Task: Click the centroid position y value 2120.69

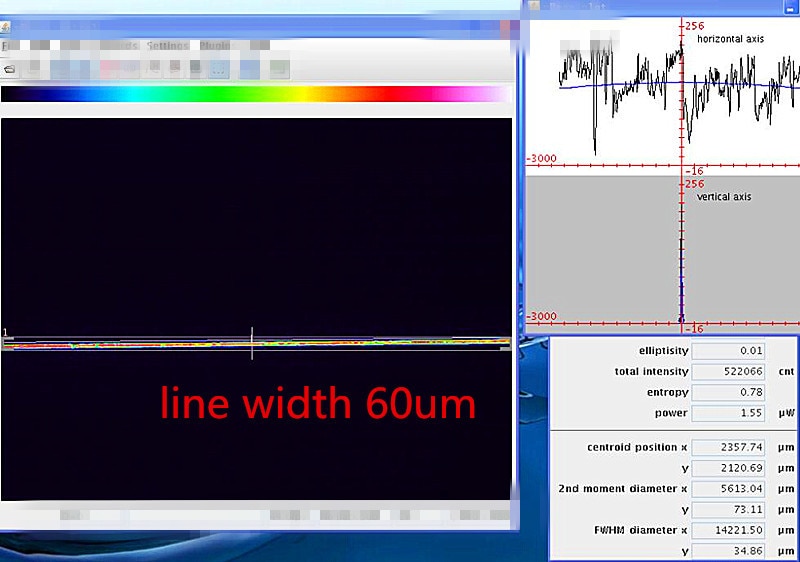Action: pyautogui.click(x=728, y=468)
